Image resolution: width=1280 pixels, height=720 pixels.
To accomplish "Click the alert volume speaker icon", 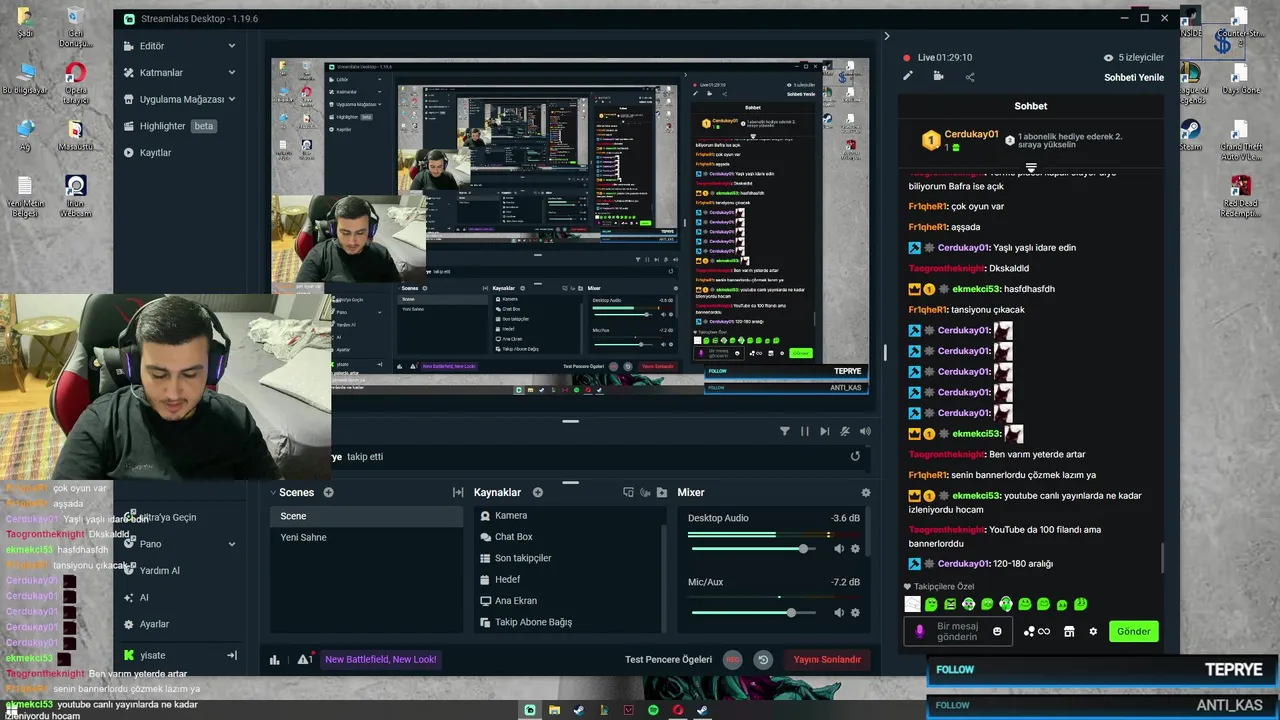I will click(865, 431).
